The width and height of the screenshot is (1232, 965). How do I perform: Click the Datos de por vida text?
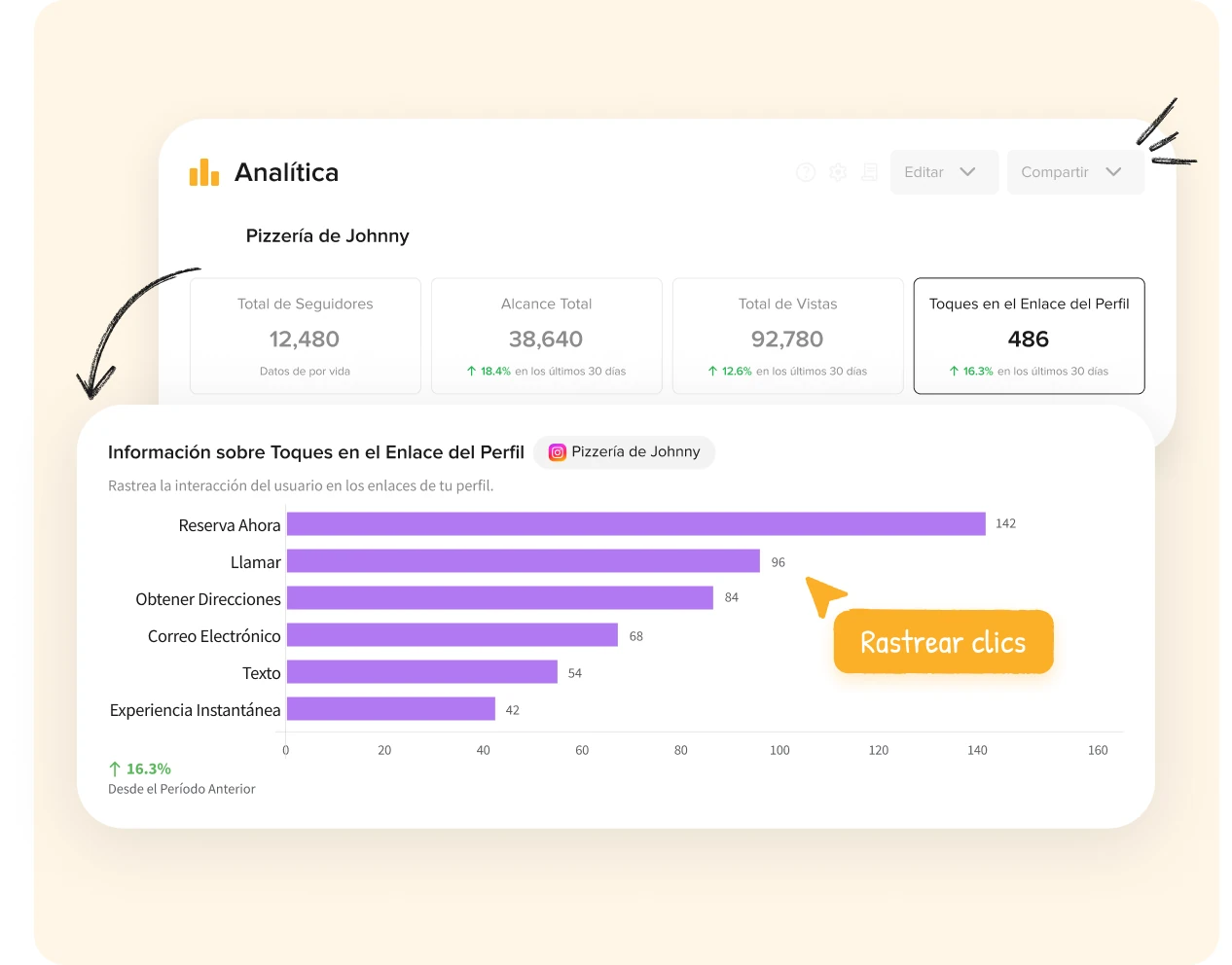pos(305,372)
